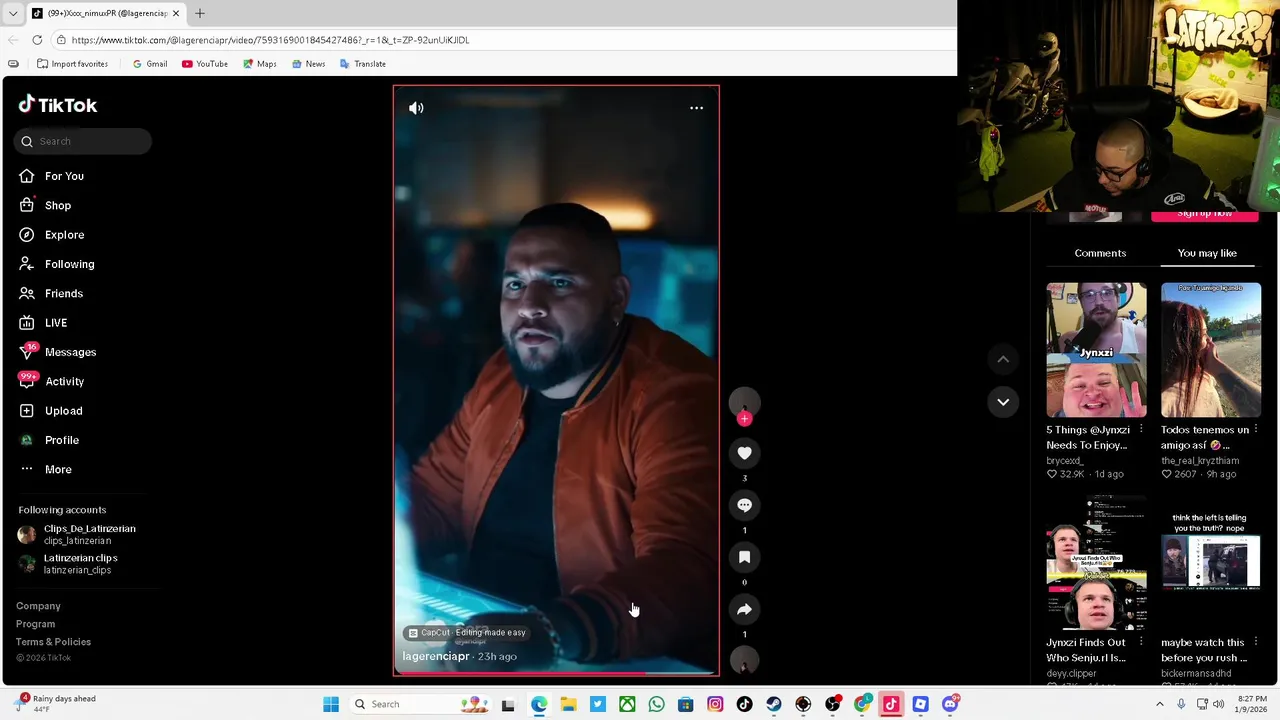This screenshot has height=720, width=1280.
Task: Open lagerenciapr creator name on video
Action: (x=436, y=656)
